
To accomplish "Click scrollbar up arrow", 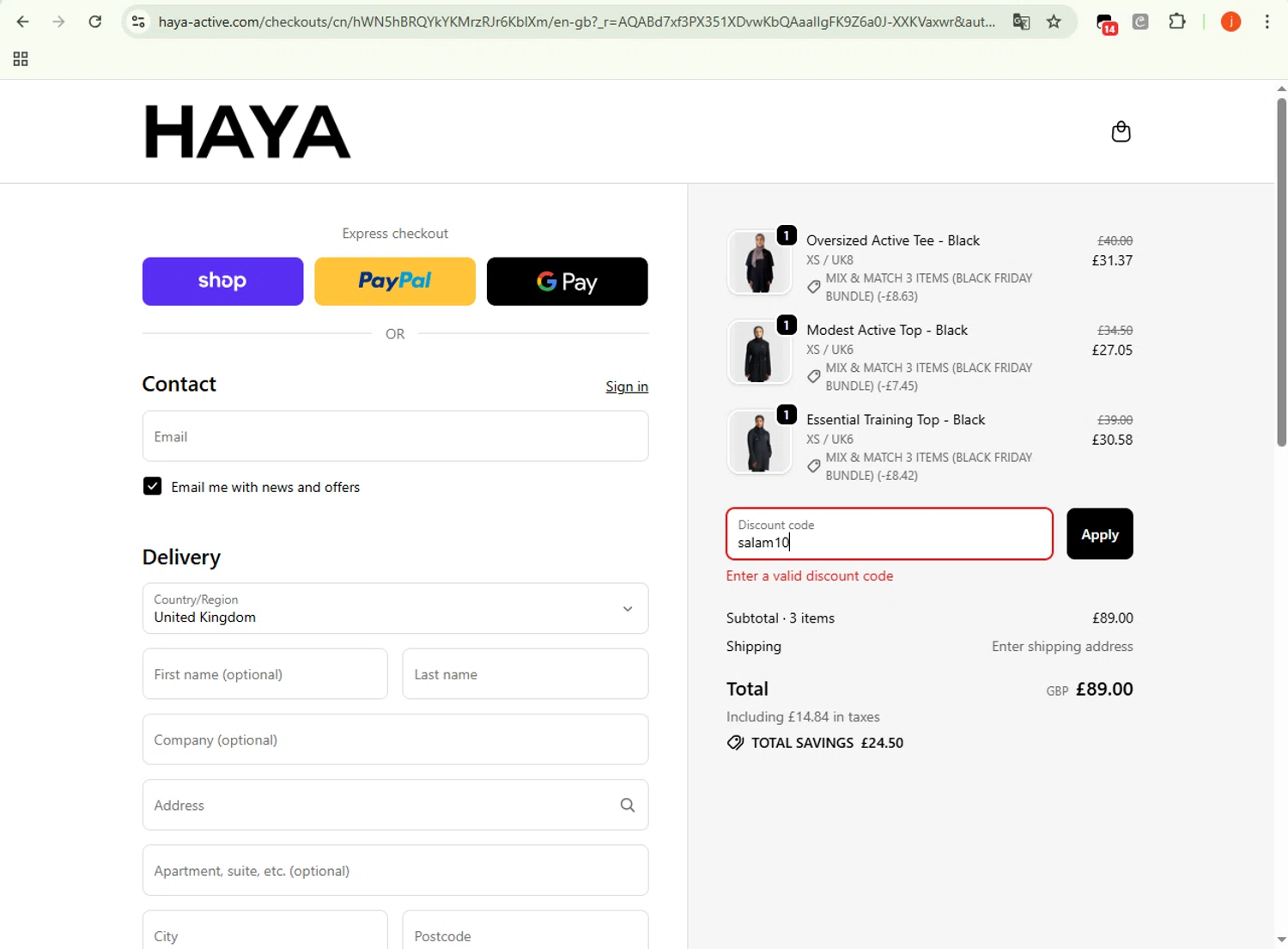I will 1281,88.
